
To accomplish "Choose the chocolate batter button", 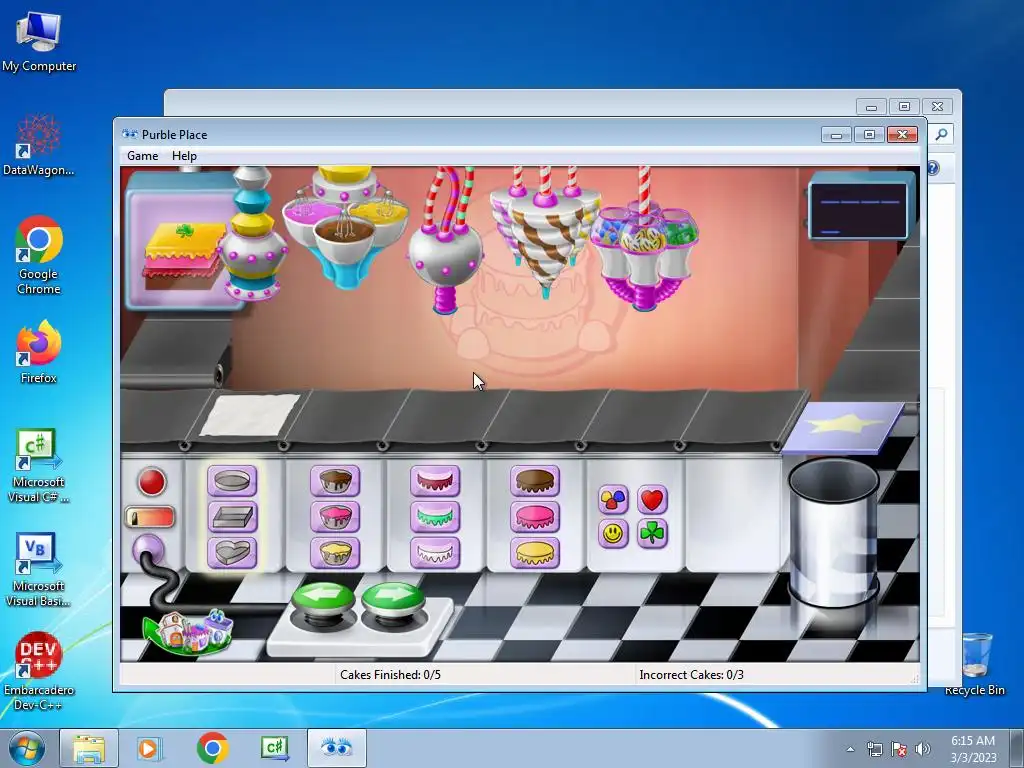I will (335, 481).
